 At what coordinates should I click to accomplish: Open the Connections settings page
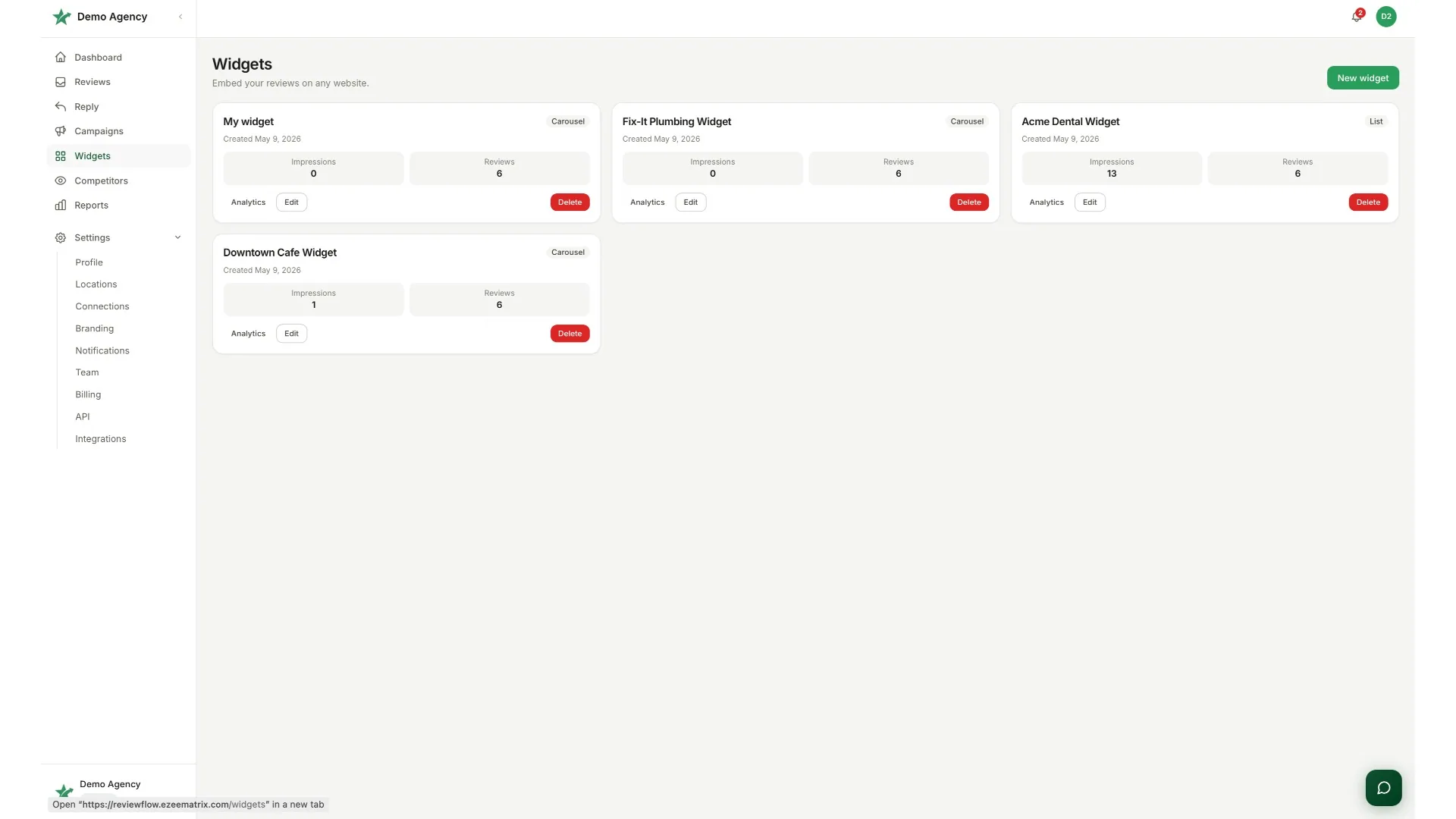(x=102, y=306)
